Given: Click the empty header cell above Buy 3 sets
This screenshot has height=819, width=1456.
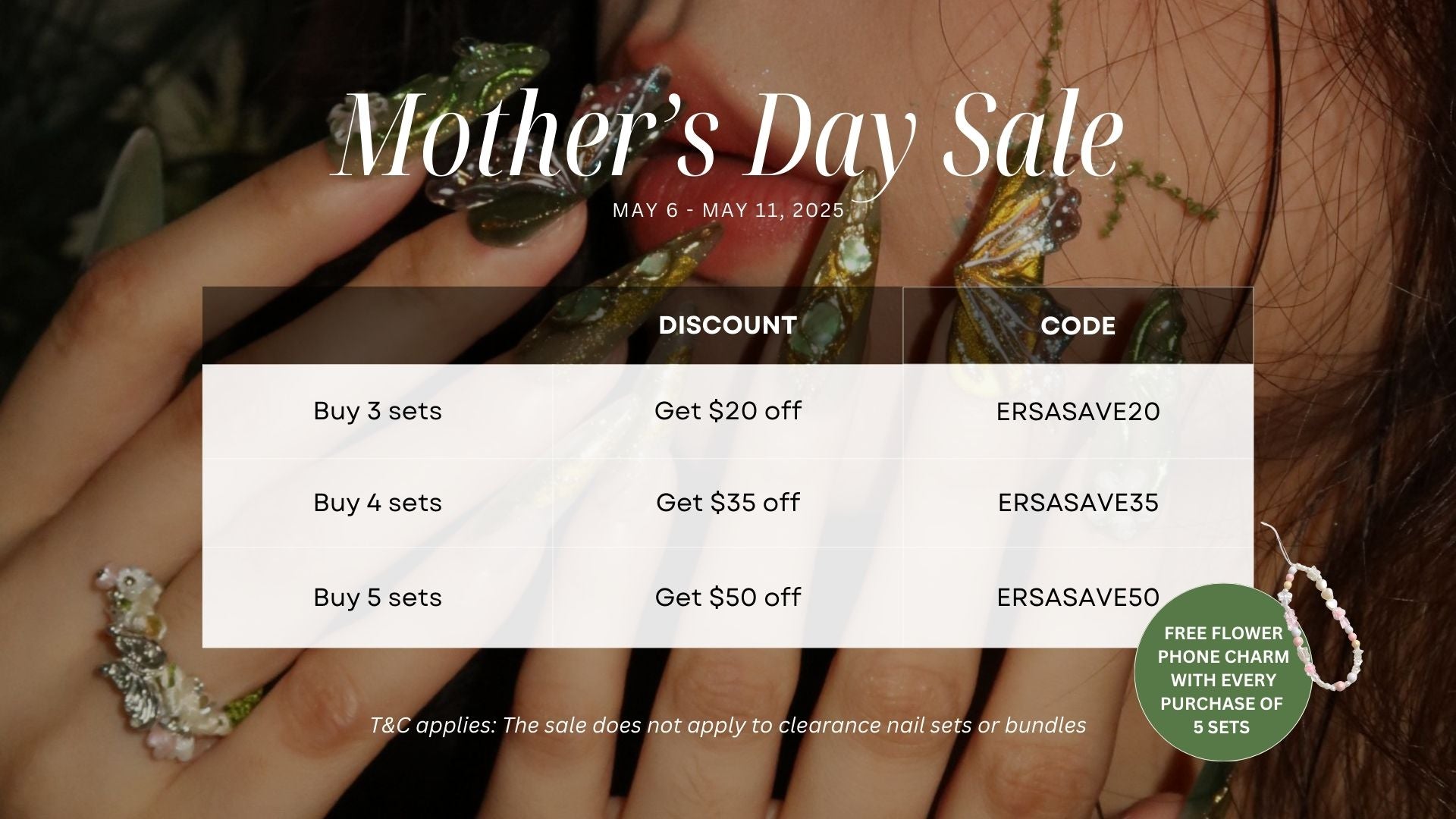Looking at the screenshot, I should [x=378, y=325].
